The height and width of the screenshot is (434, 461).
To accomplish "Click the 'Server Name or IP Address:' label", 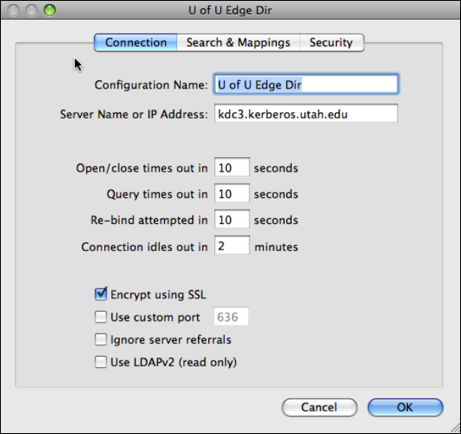I will coord(134,114).
